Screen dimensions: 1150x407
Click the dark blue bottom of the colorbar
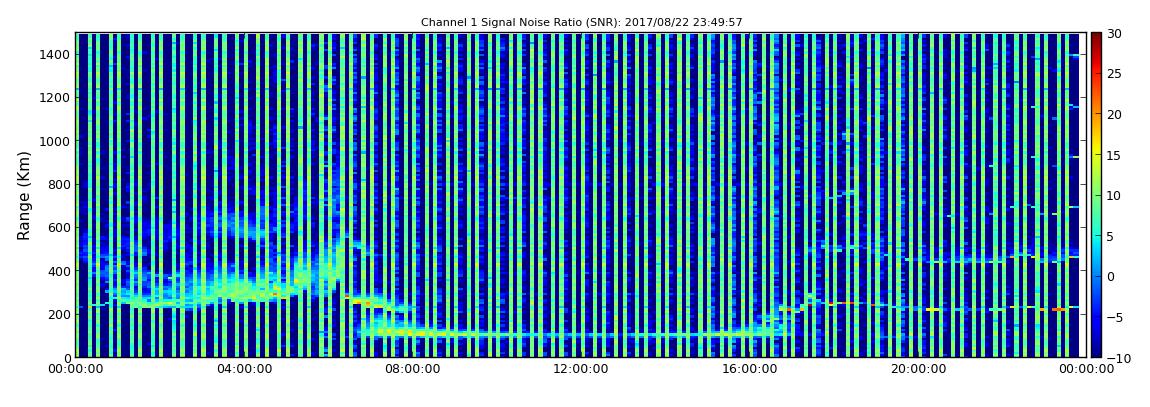tap(1096, 350)
